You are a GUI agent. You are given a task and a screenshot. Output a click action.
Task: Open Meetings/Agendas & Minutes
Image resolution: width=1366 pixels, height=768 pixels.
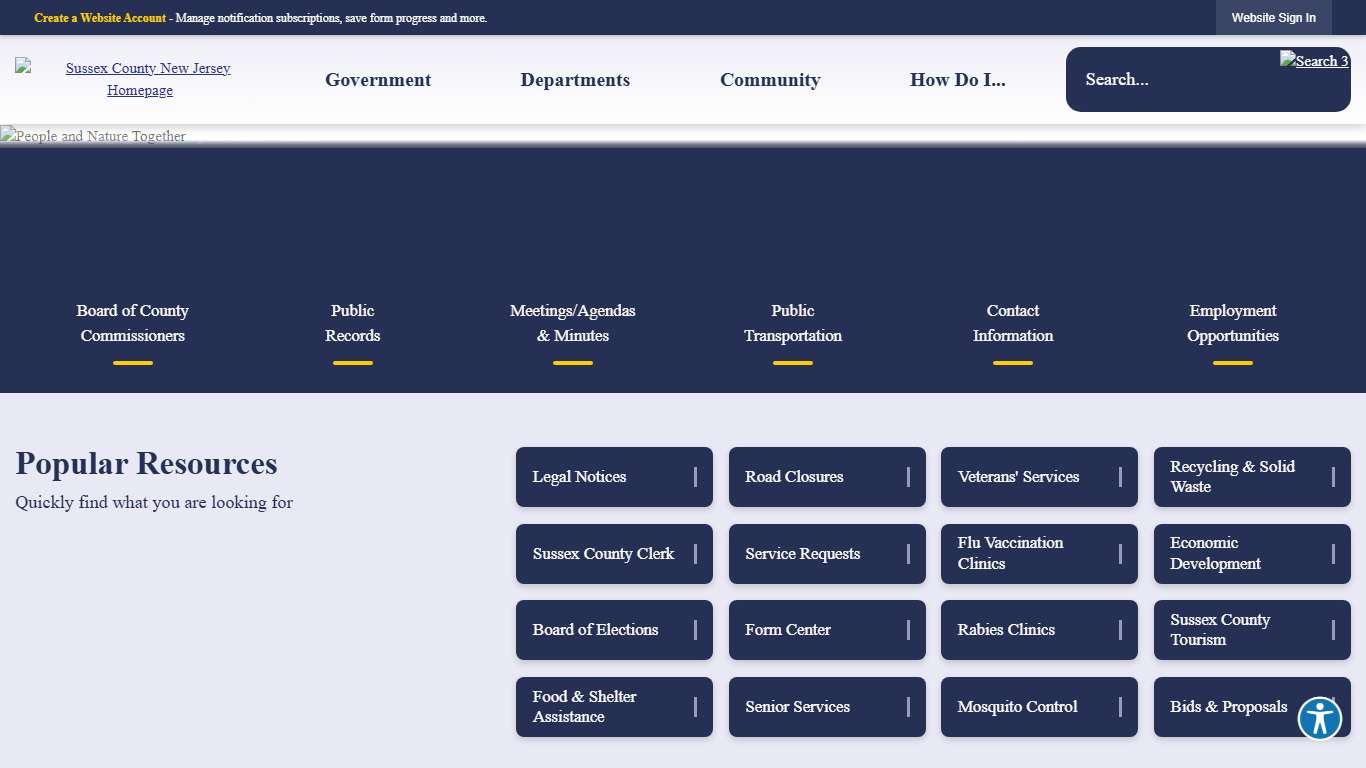tap(573, 323)
